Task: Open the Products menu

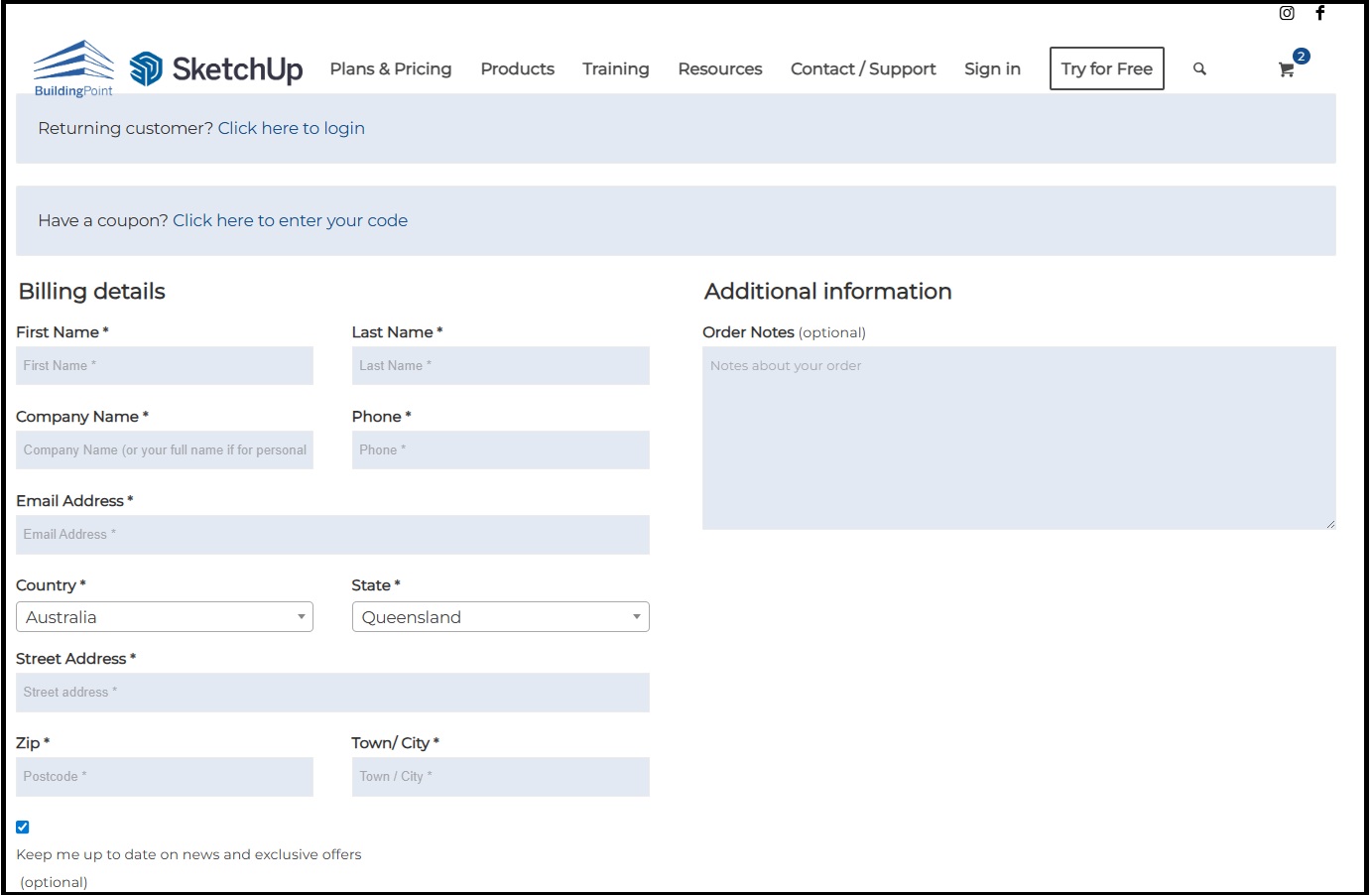Action: pyautogui.click(x=517, y=69)
